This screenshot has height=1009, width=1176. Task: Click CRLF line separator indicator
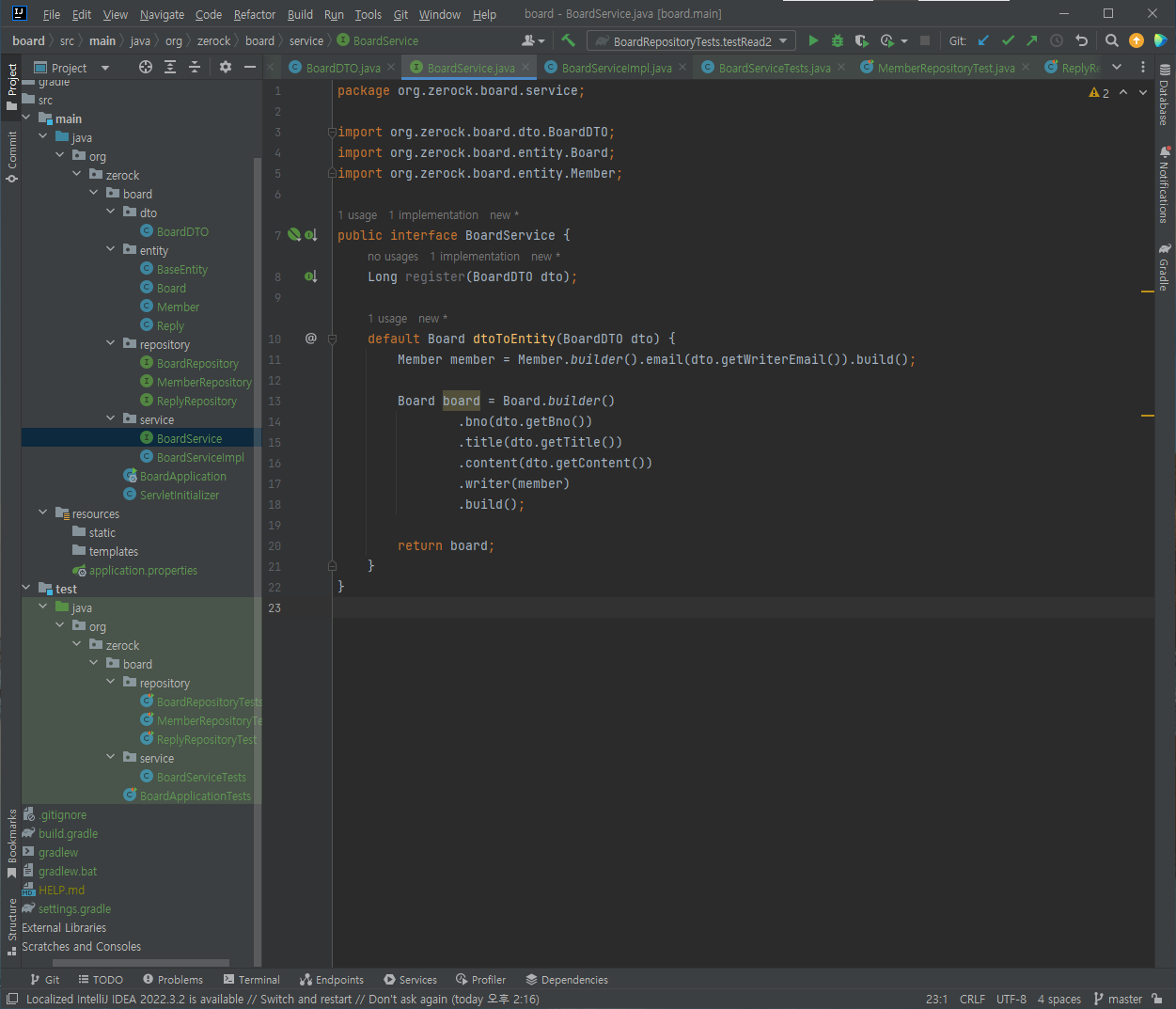[972, 999]
